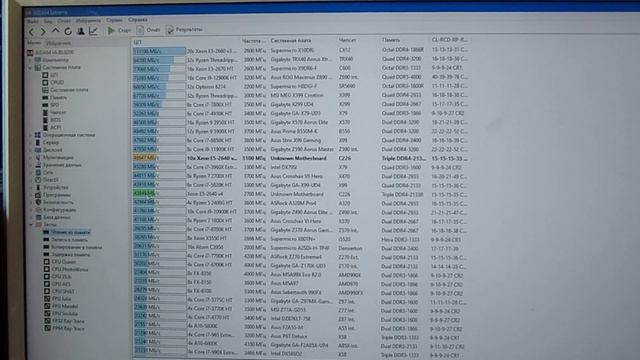Open Результаты from the toolbar
Screen dimensions: 640x360
point(185,29)
